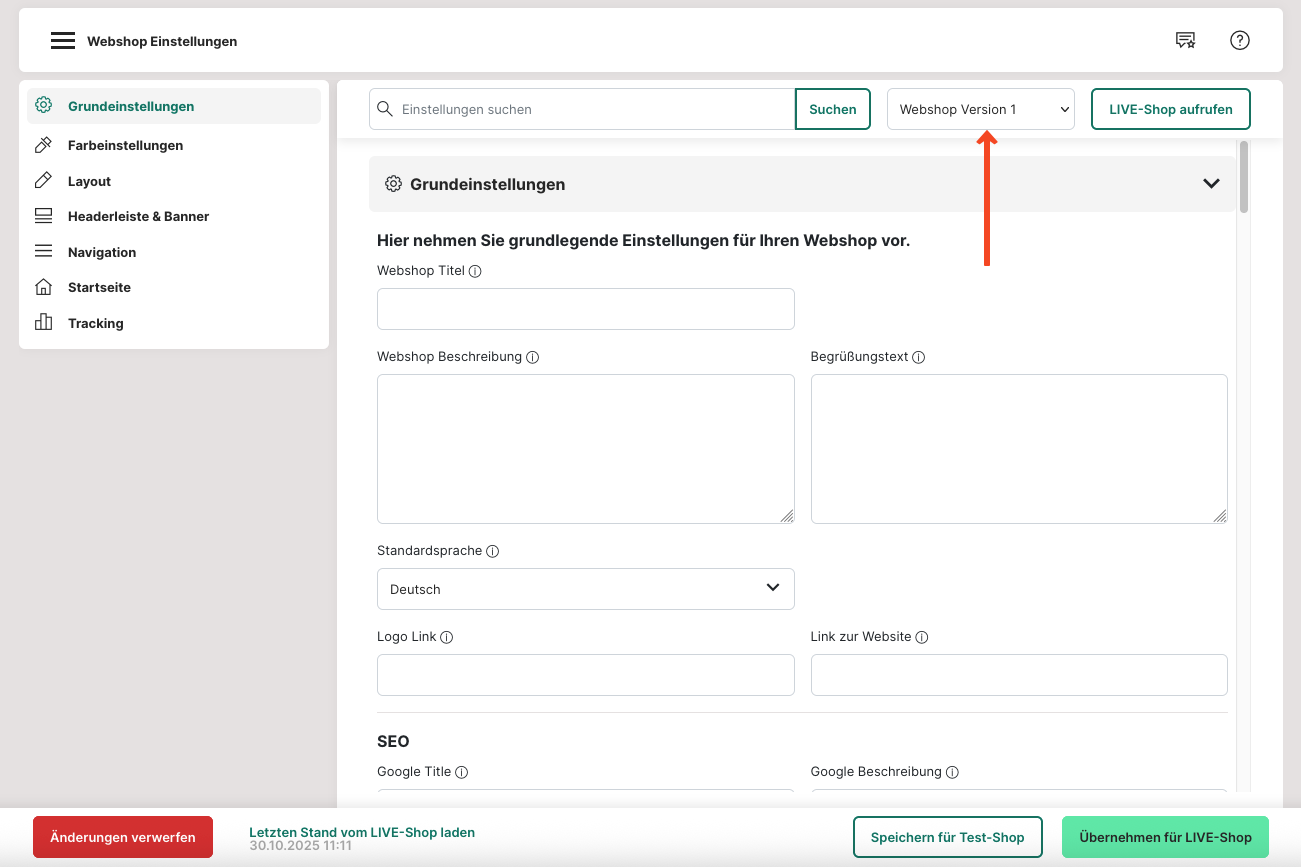Screen dimensions: 1301x867
Task: Open the hamburger menu icon
Action: tap(63, 41)
